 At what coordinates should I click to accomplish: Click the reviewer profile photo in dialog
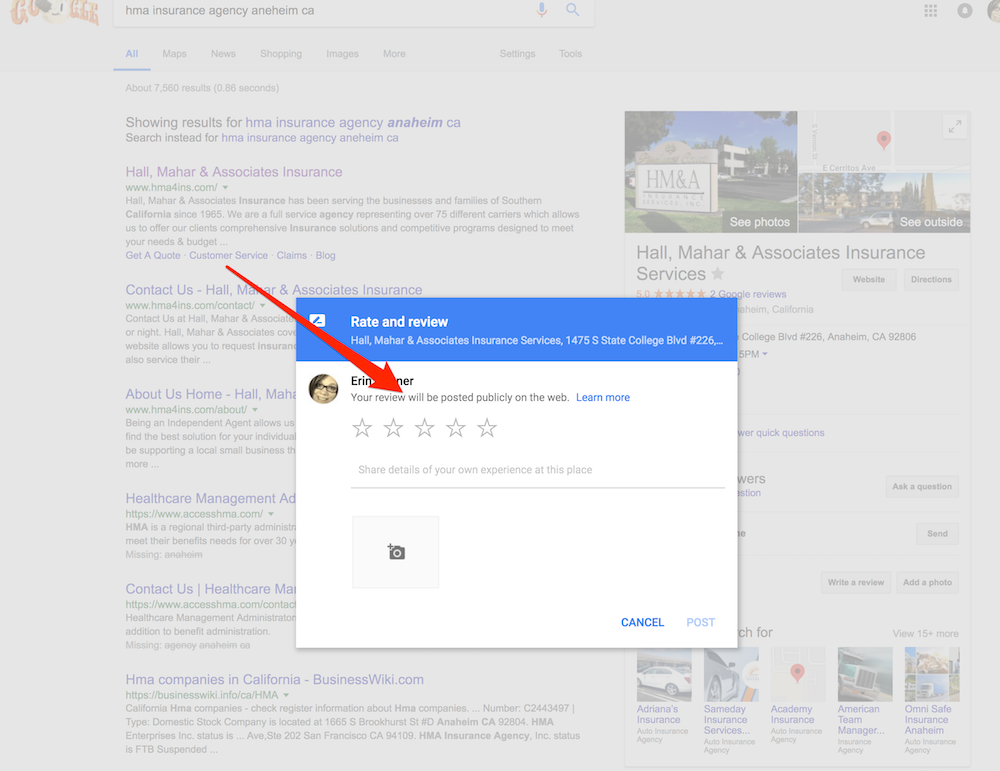coord(323,389)
